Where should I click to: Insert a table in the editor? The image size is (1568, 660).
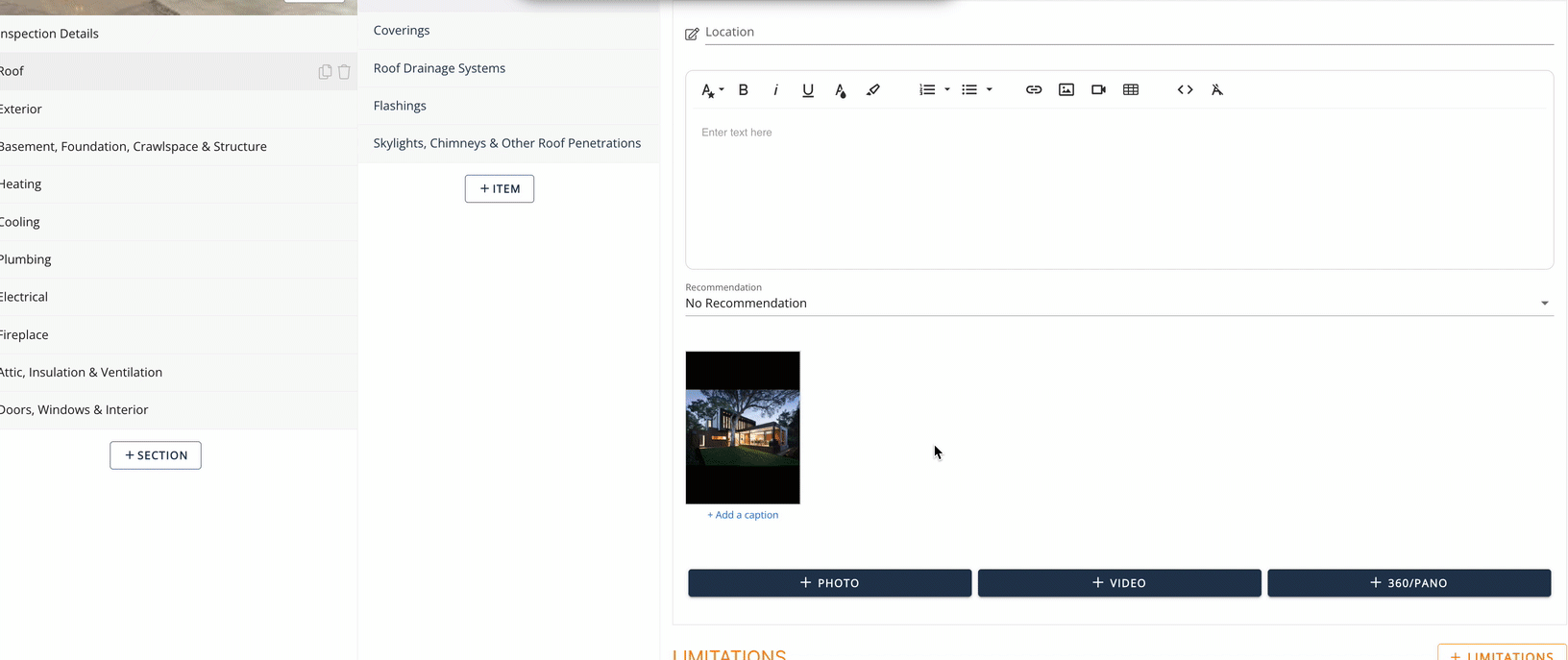coord(1131,90)
